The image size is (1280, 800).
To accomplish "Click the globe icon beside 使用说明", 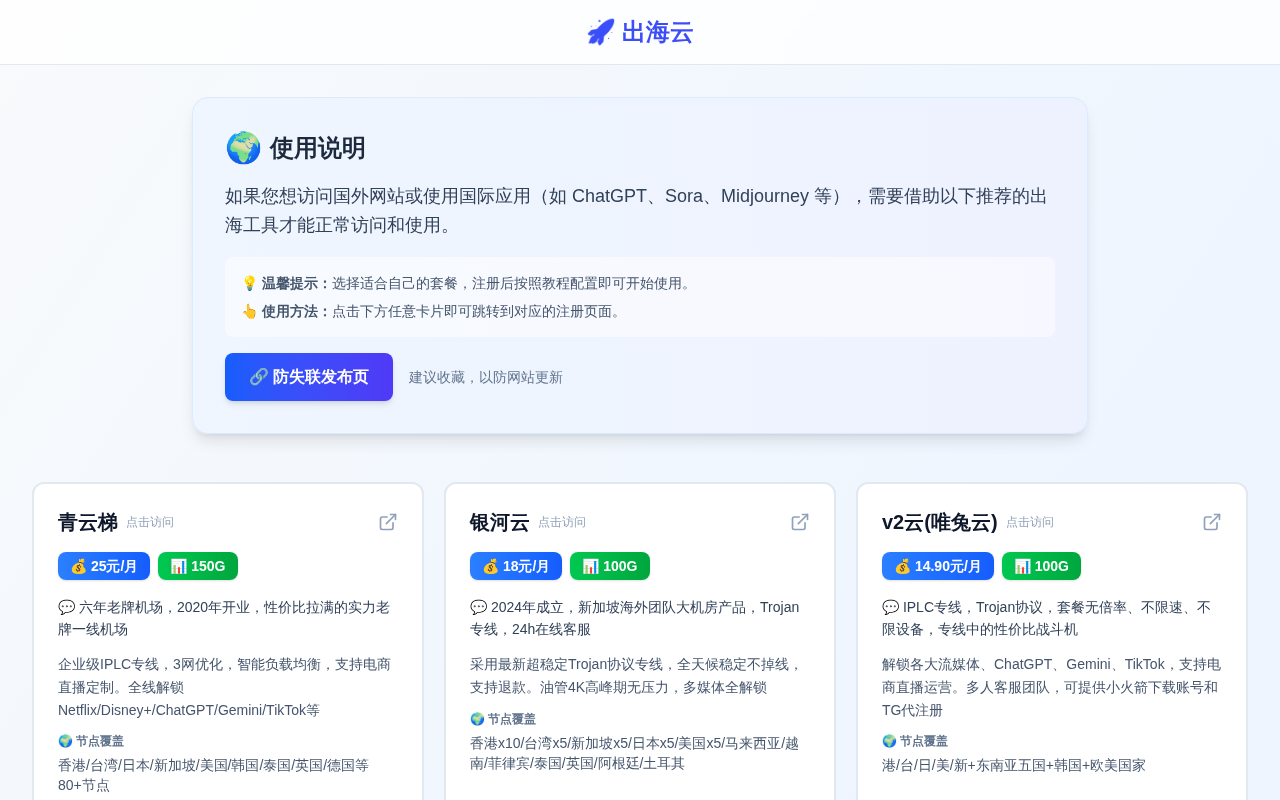I will coord(243,148).
